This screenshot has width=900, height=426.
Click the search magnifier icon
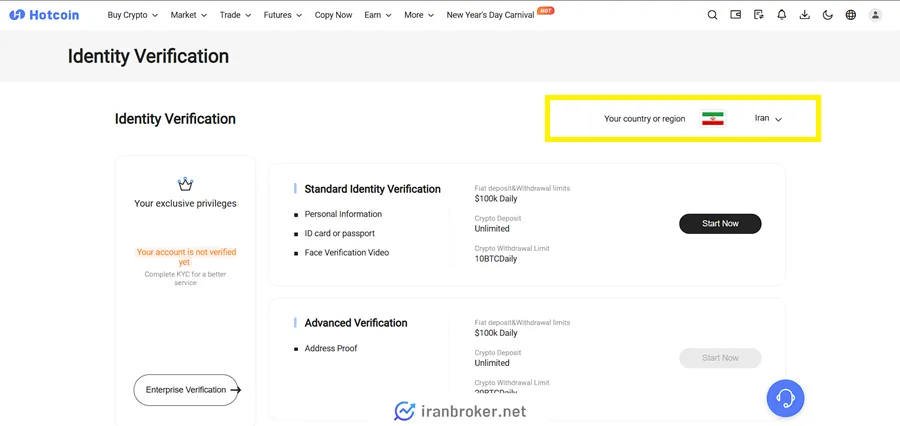(x=712, y=15)
